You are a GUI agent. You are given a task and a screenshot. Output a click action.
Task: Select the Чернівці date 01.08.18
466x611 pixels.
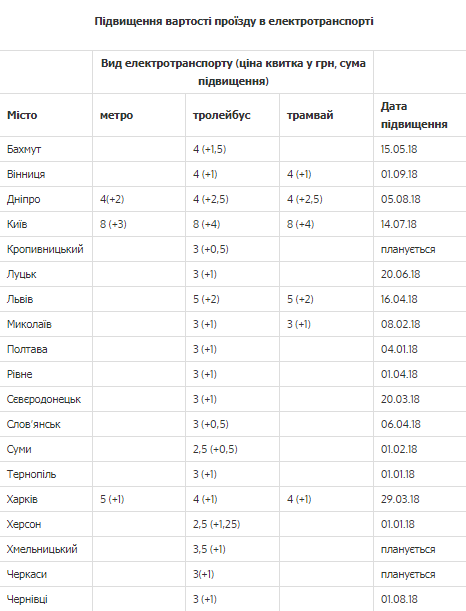(399, 599)
